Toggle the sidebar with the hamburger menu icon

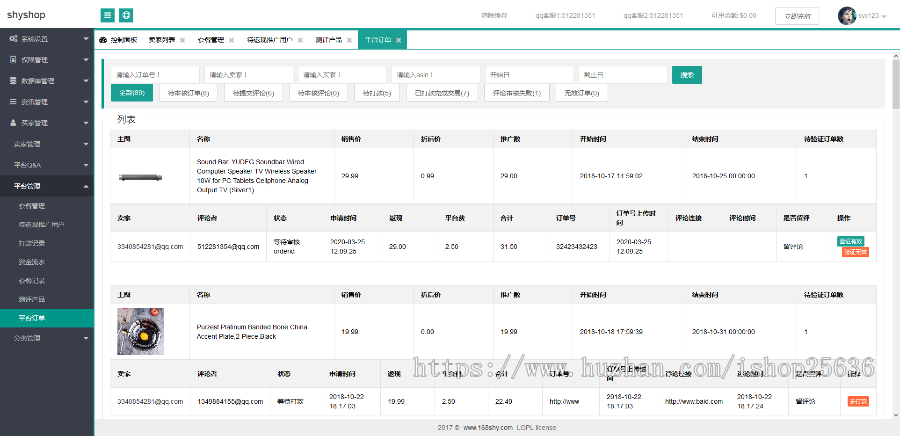(x=107, y=15)
